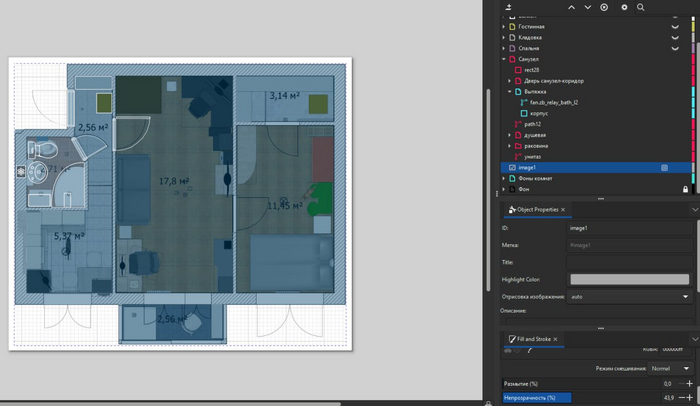Viewport: 700px width, 406px height.
Task: Switch to Fill and Stroke tab
Action: pyautogui.click(x=531, y=339)
